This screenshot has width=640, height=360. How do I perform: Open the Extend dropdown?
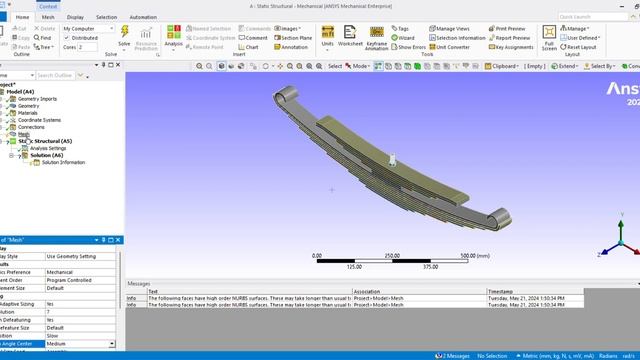point(564,66)
